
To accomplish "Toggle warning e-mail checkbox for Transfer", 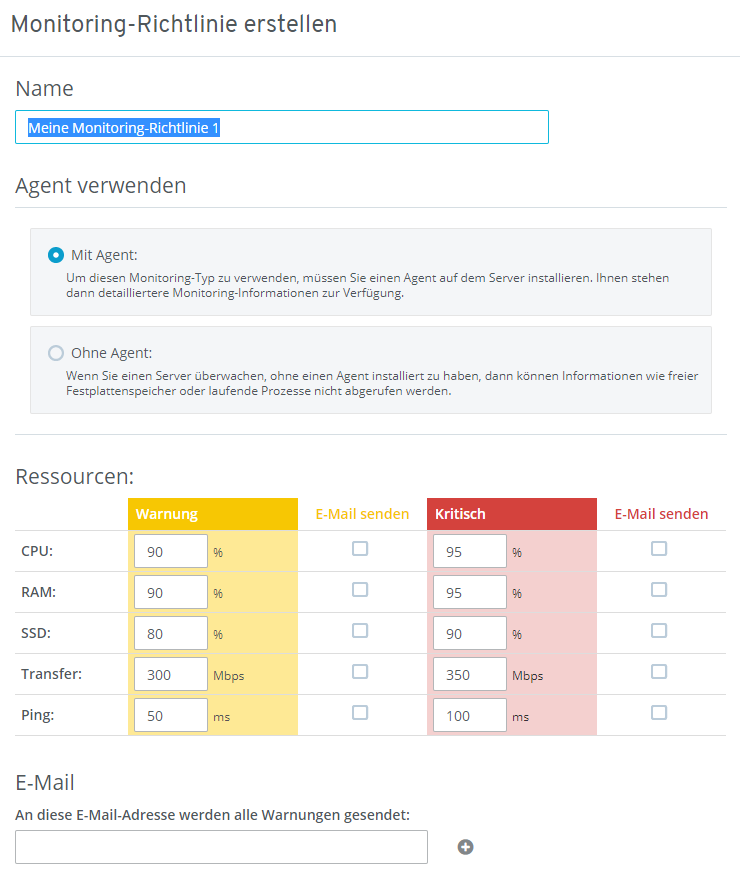I will coord(360,672).
